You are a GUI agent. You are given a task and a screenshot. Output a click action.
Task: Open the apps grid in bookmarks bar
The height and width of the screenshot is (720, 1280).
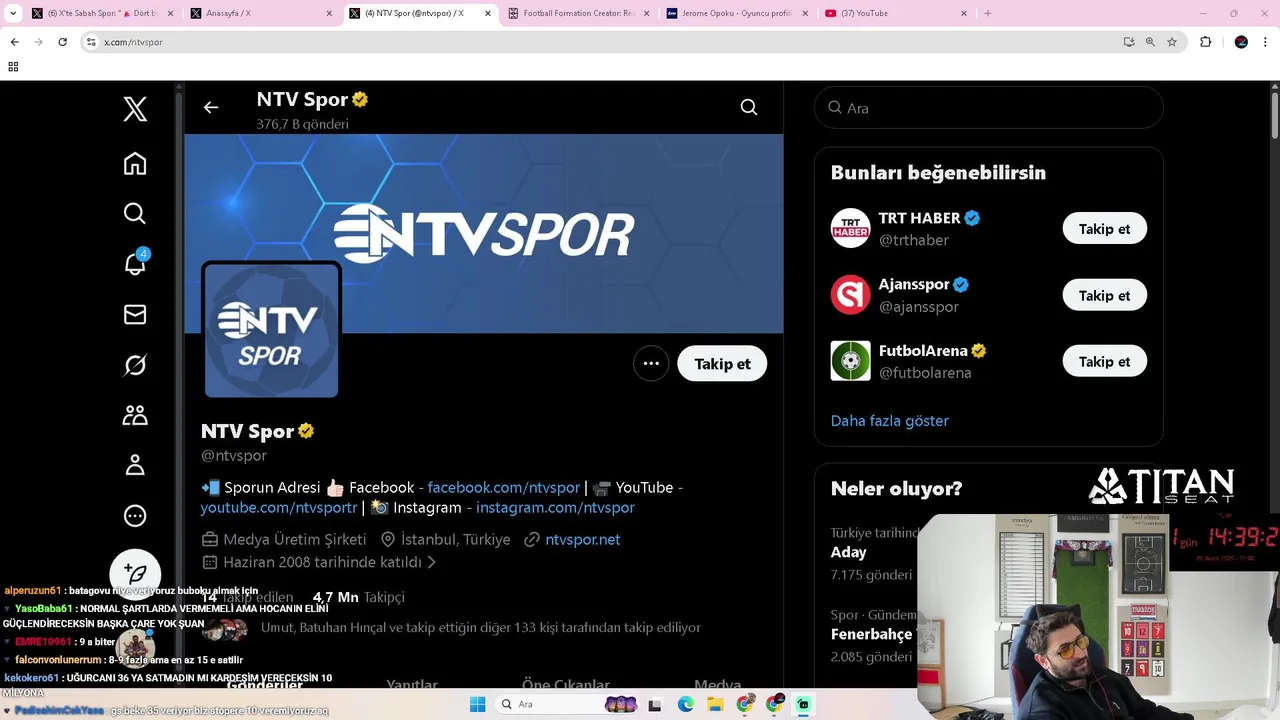[13, 67]
